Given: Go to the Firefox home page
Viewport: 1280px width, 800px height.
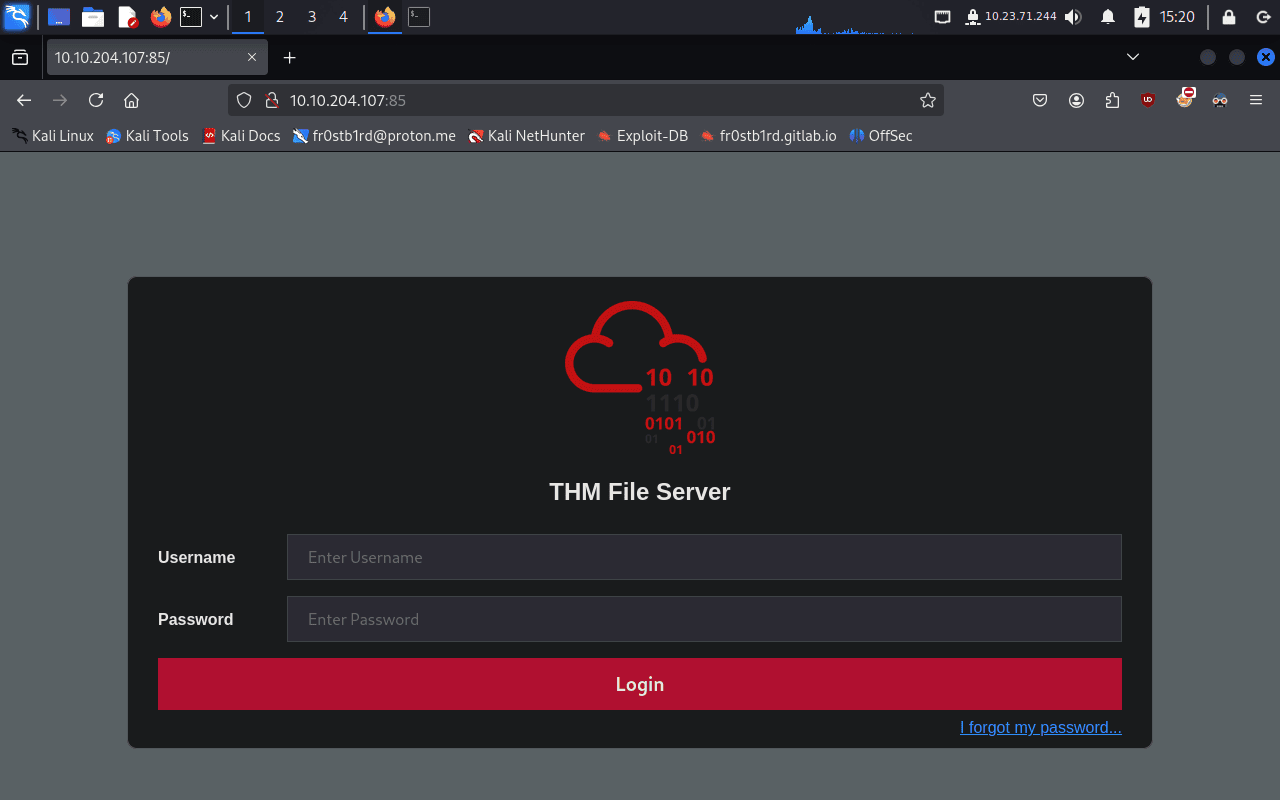Looking at the screenshot, I should pyautogui.click(x=131, y=100).
